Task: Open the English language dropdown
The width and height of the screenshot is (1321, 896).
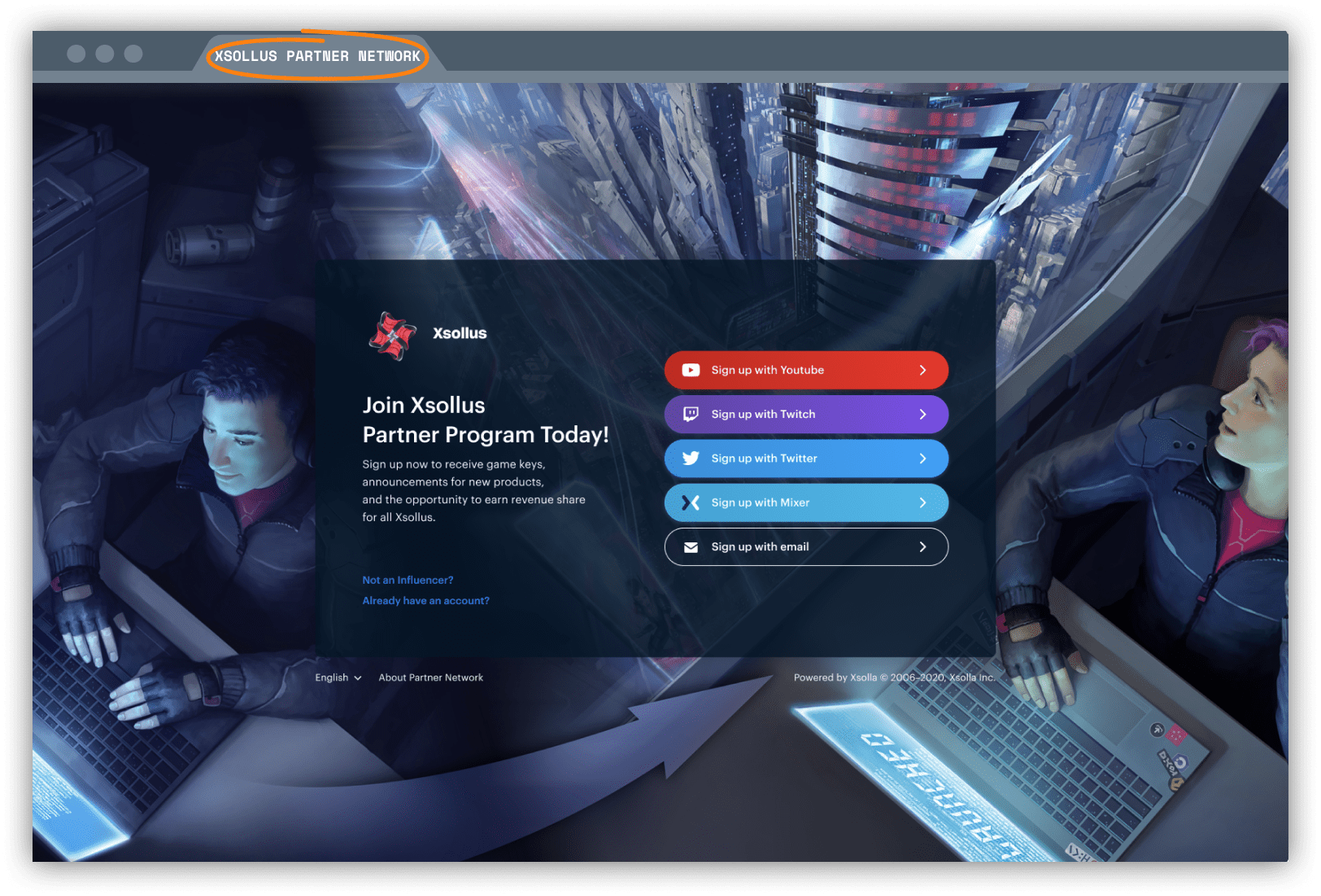Action: 332,677
